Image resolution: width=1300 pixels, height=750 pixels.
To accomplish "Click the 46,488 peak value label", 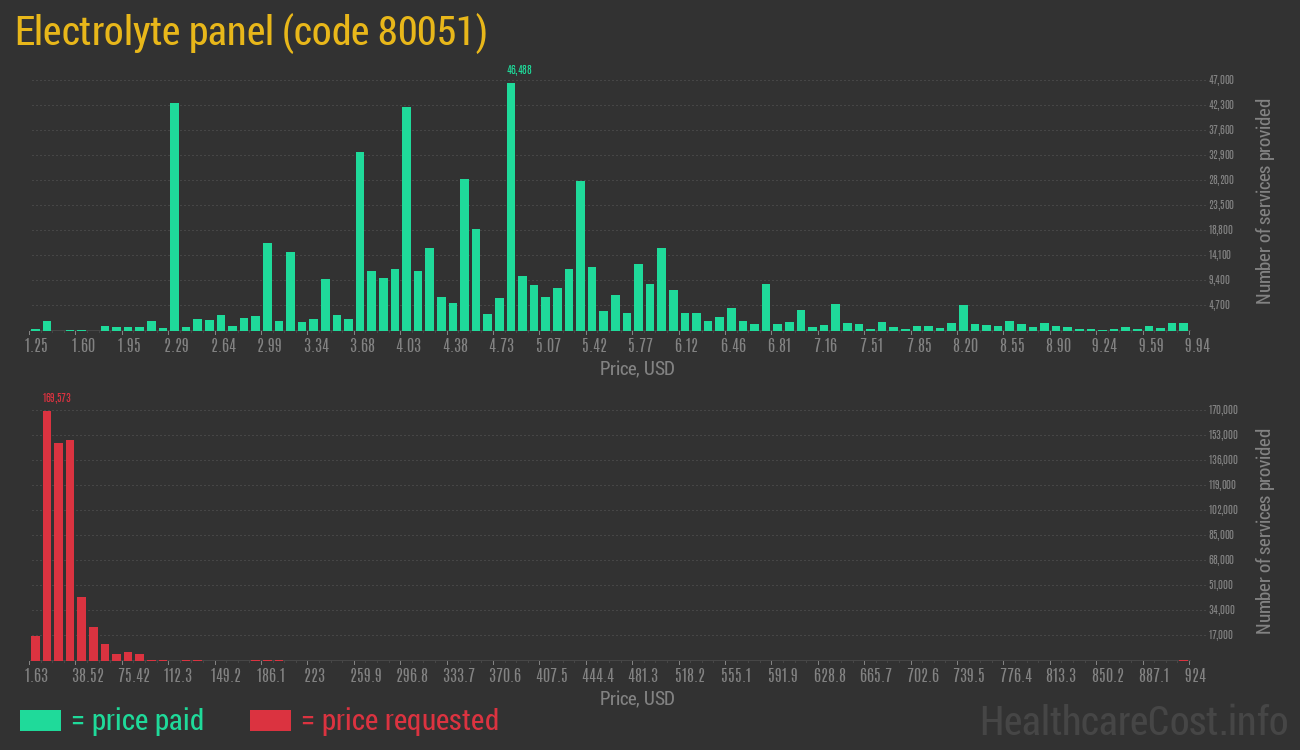I will pyautogui.click(x=518, y=70).
